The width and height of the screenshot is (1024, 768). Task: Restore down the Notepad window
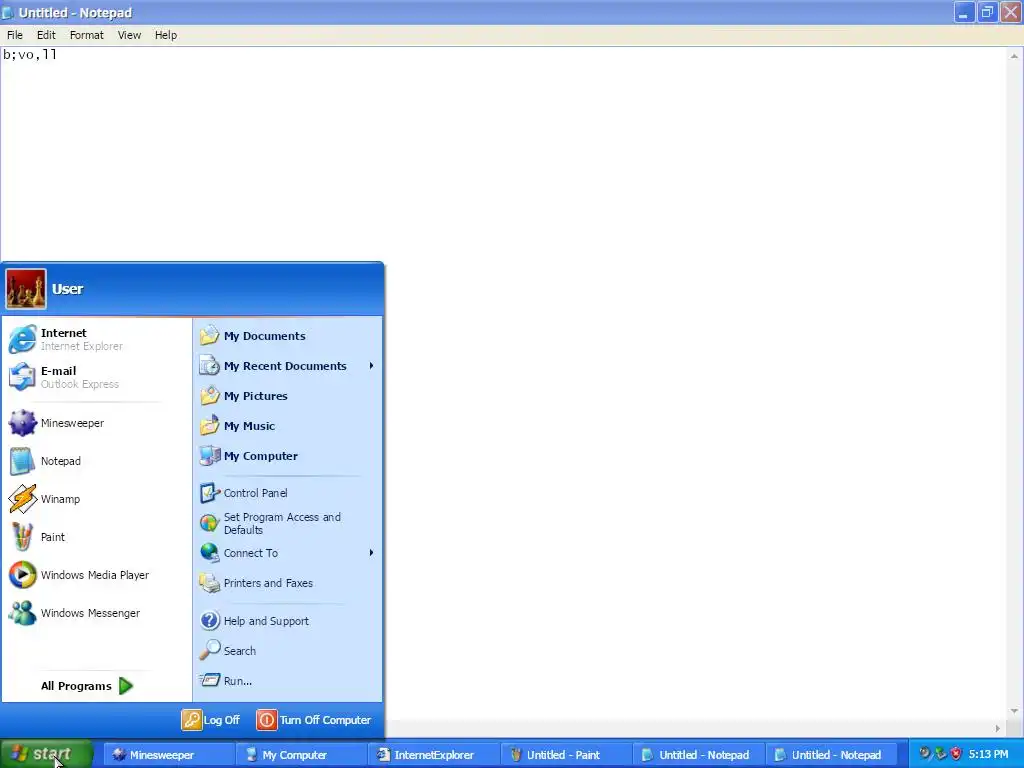[x=987, y=12]
